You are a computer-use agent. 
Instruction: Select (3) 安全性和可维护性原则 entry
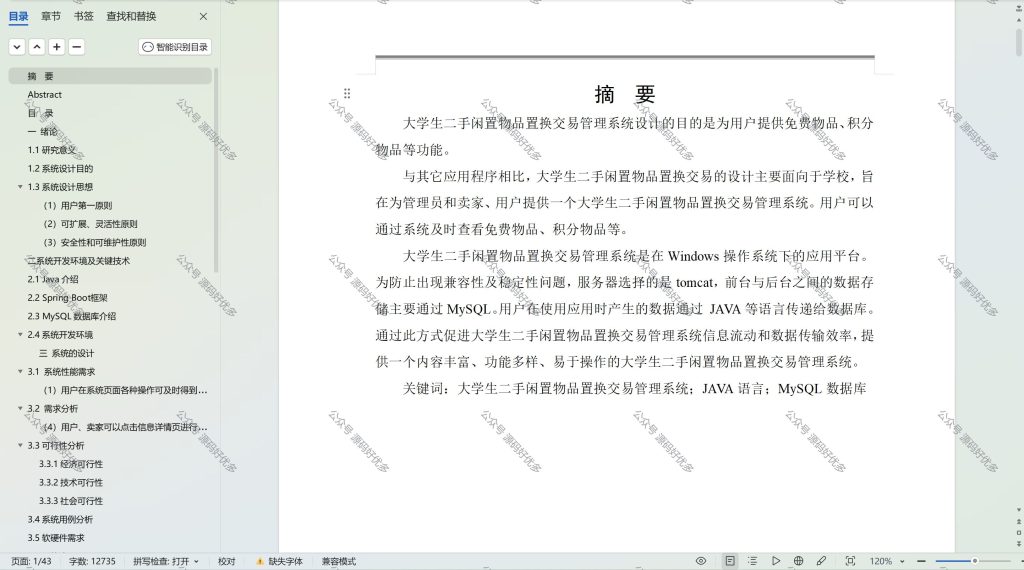[95, 242]
